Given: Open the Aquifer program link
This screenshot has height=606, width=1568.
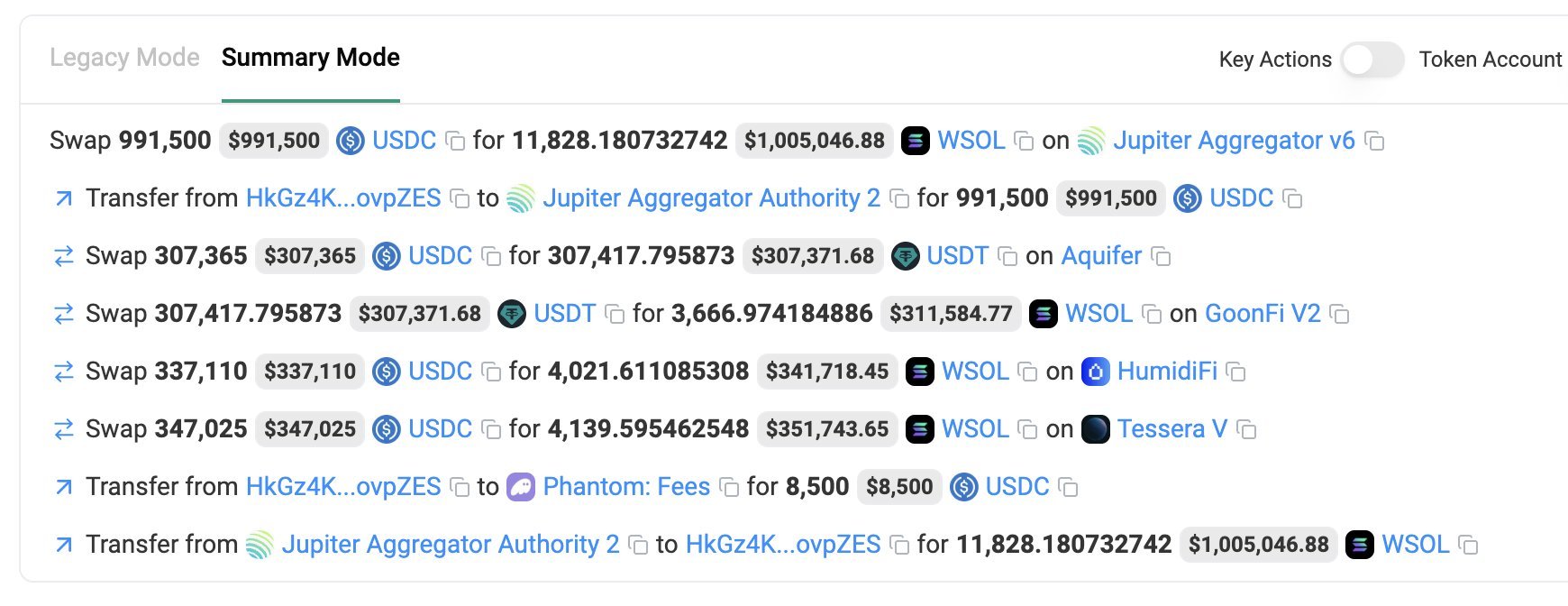Looking at the screenshot, I should 1101,256.
